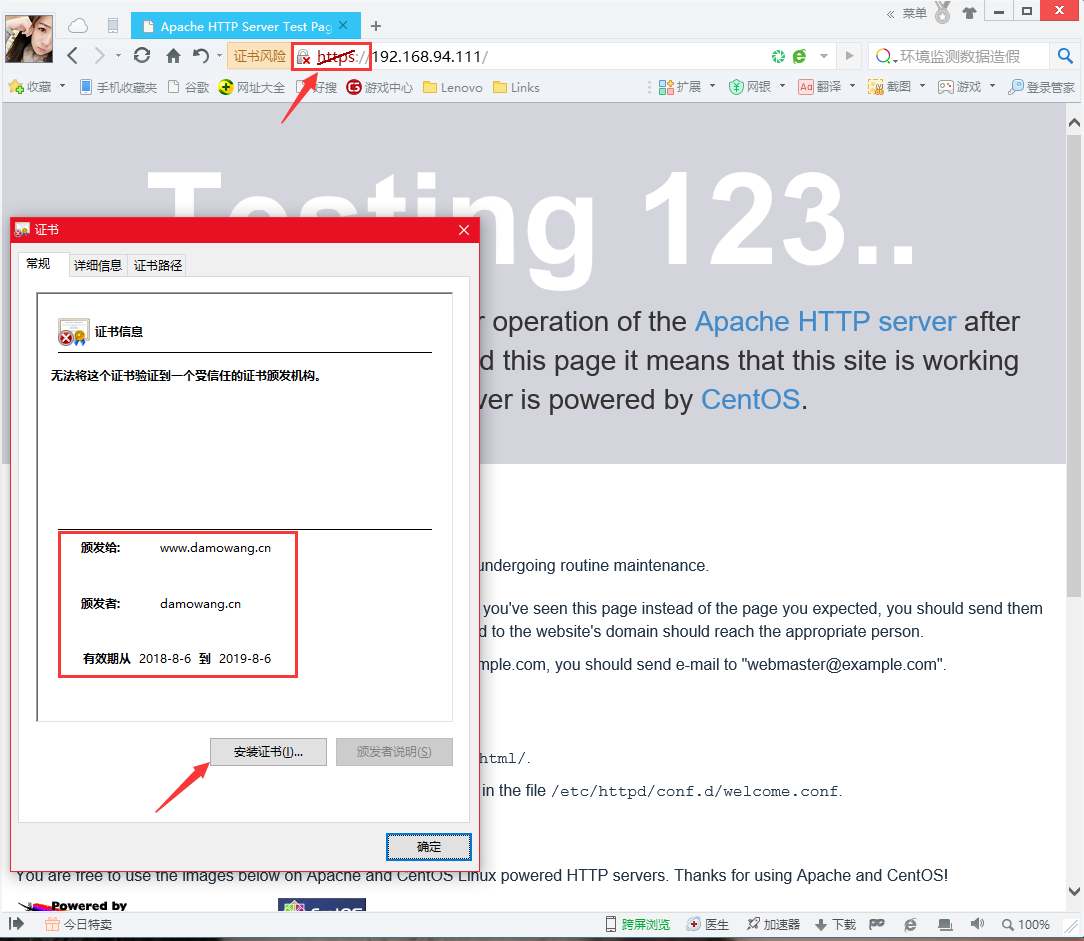Click the blue search magnifier button
The width and height of the screenshot is (1084, 941).
tap(1065, 56)
